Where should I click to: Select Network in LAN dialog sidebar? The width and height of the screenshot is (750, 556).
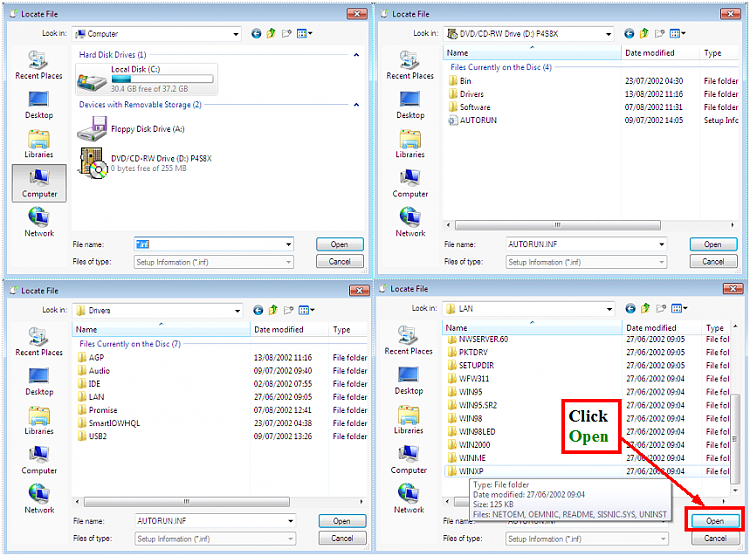[x=409, y=499]
